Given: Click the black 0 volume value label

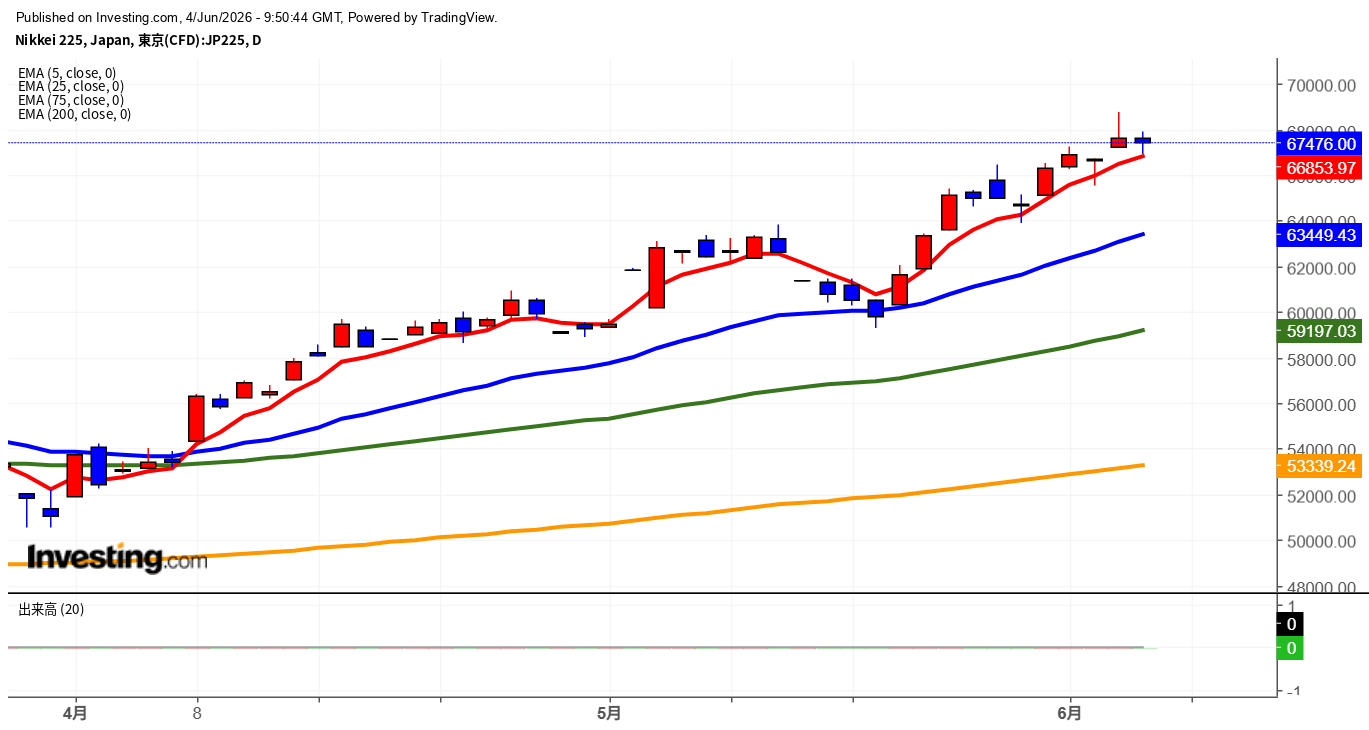Looking at the screenshot, I should coord(1291,624).
